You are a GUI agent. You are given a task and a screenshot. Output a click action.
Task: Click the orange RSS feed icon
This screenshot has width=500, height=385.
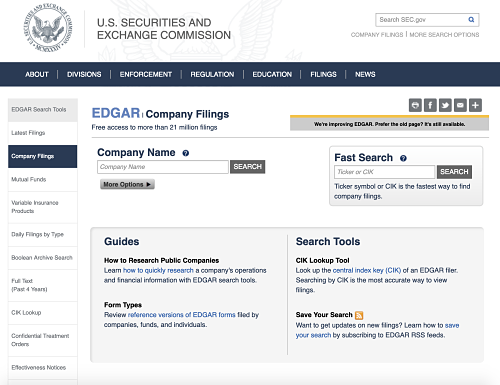pos(359,315)
